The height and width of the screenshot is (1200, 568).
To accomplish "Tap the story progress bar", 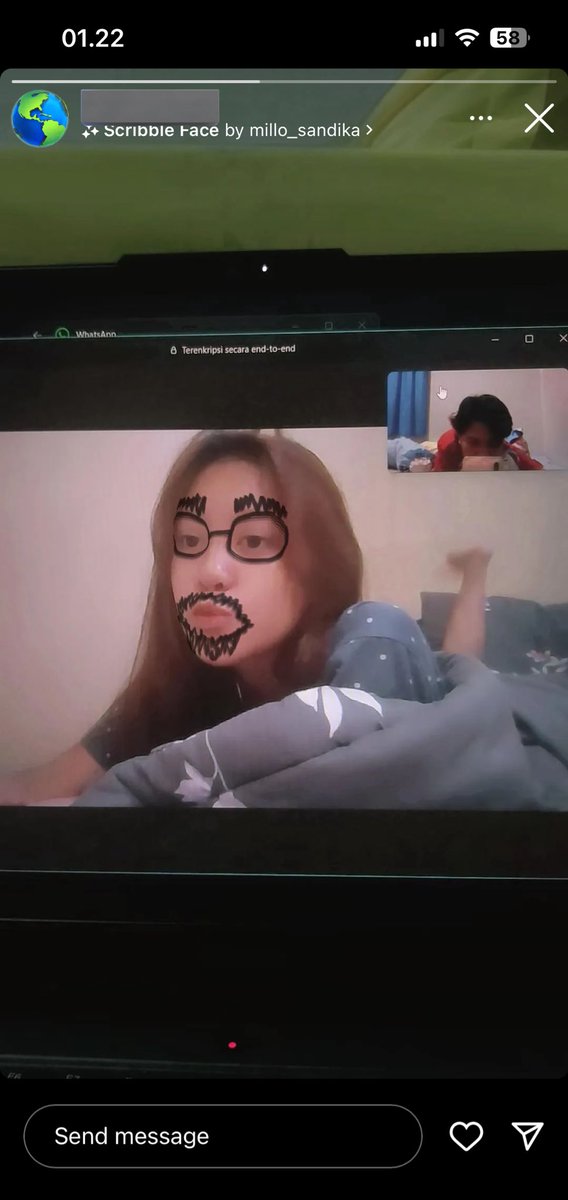I will [x=284, y=81].
